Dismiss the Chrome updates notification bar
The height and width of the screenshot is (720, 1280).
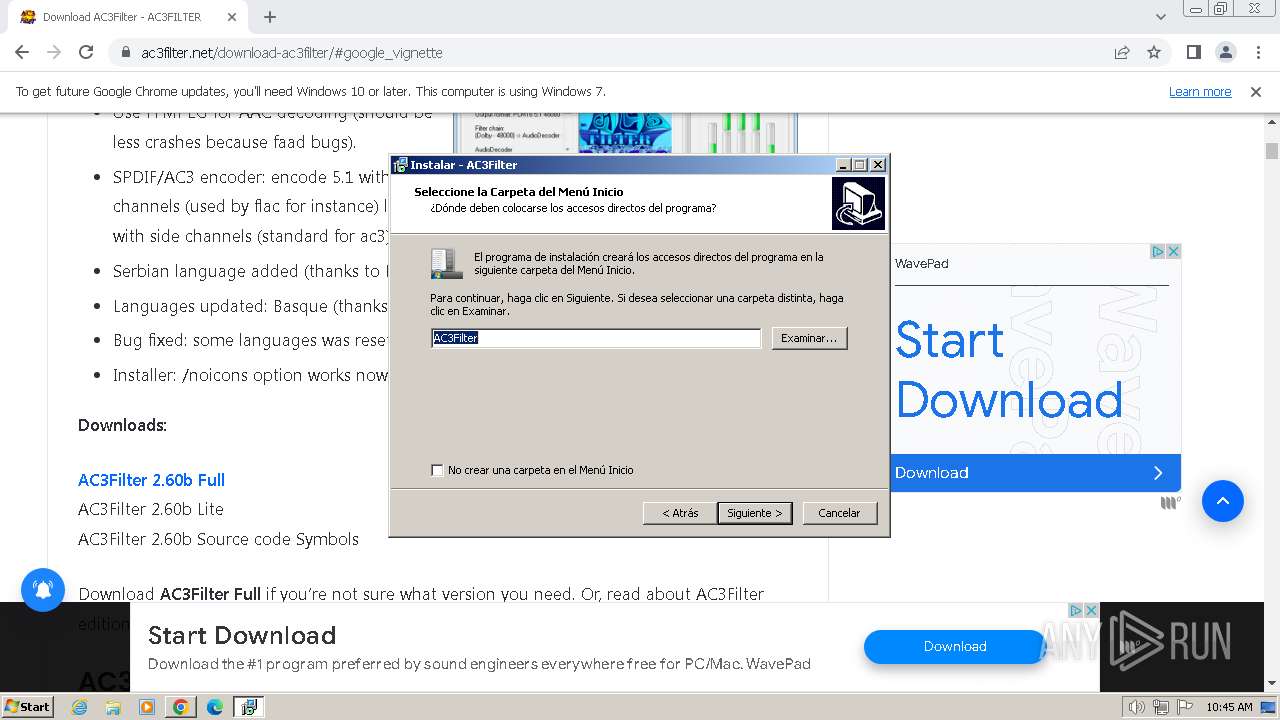point(1256,91)
